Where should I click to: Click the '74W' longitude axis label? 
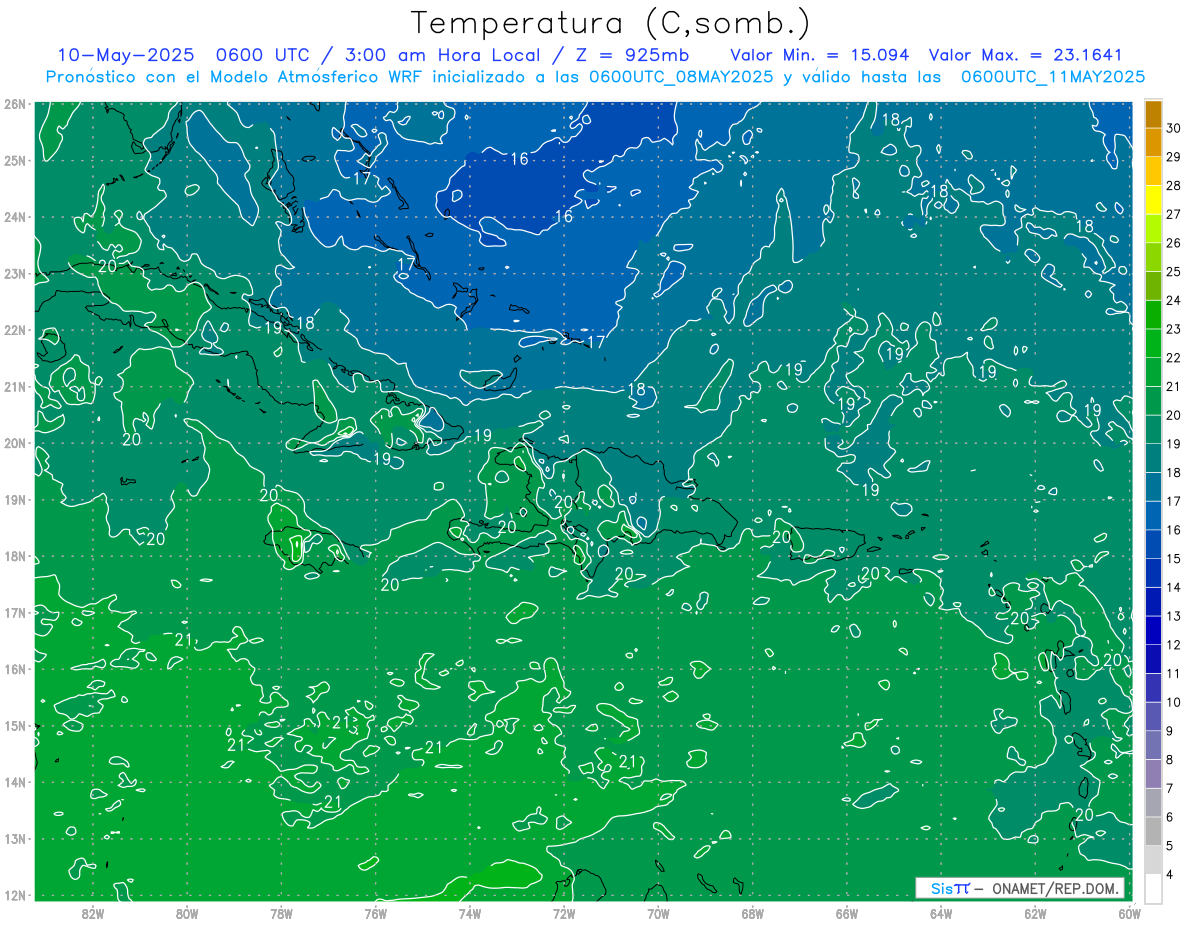pyautogui.click(x=470, y=913)
